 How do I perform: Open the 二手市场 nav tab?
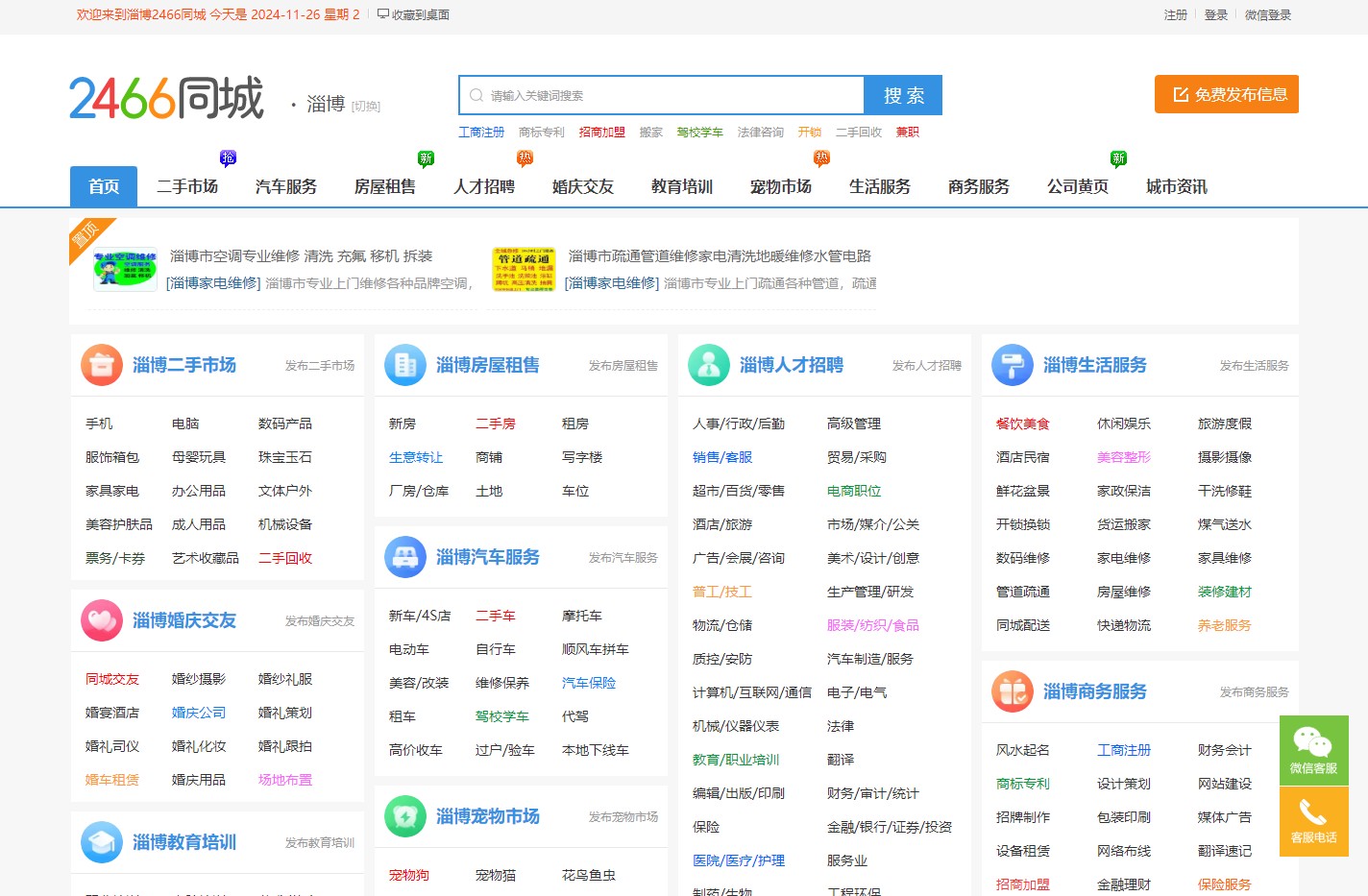coord(187,186)
